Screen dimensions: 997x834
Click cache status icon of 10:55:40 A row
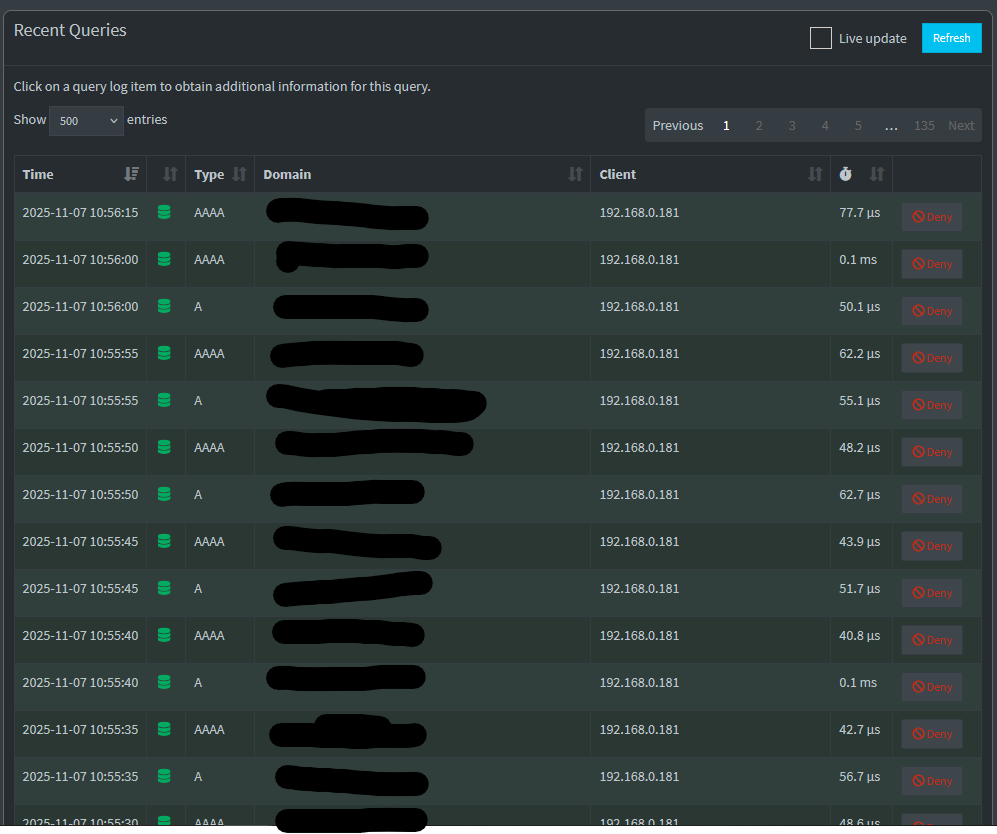pos(164,683)
